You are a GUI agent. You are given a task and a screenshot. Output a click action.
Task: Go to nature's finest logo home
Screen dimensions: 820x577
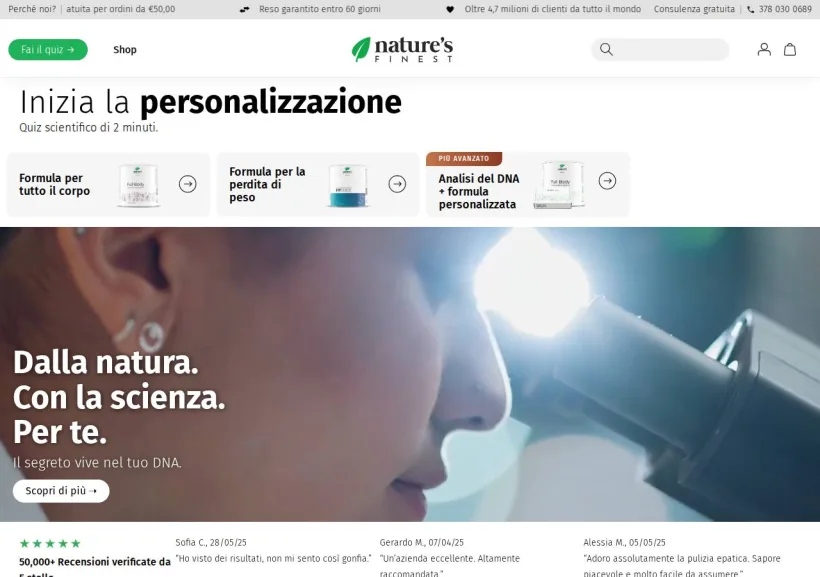(x=402, y=50)
